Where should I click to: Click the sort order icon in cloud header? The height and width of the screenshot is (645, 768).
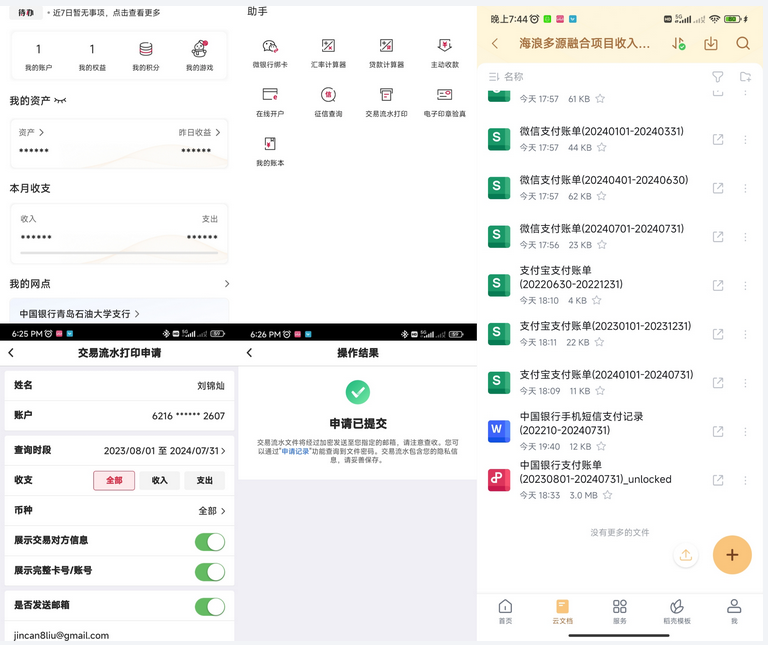(678, 44)
